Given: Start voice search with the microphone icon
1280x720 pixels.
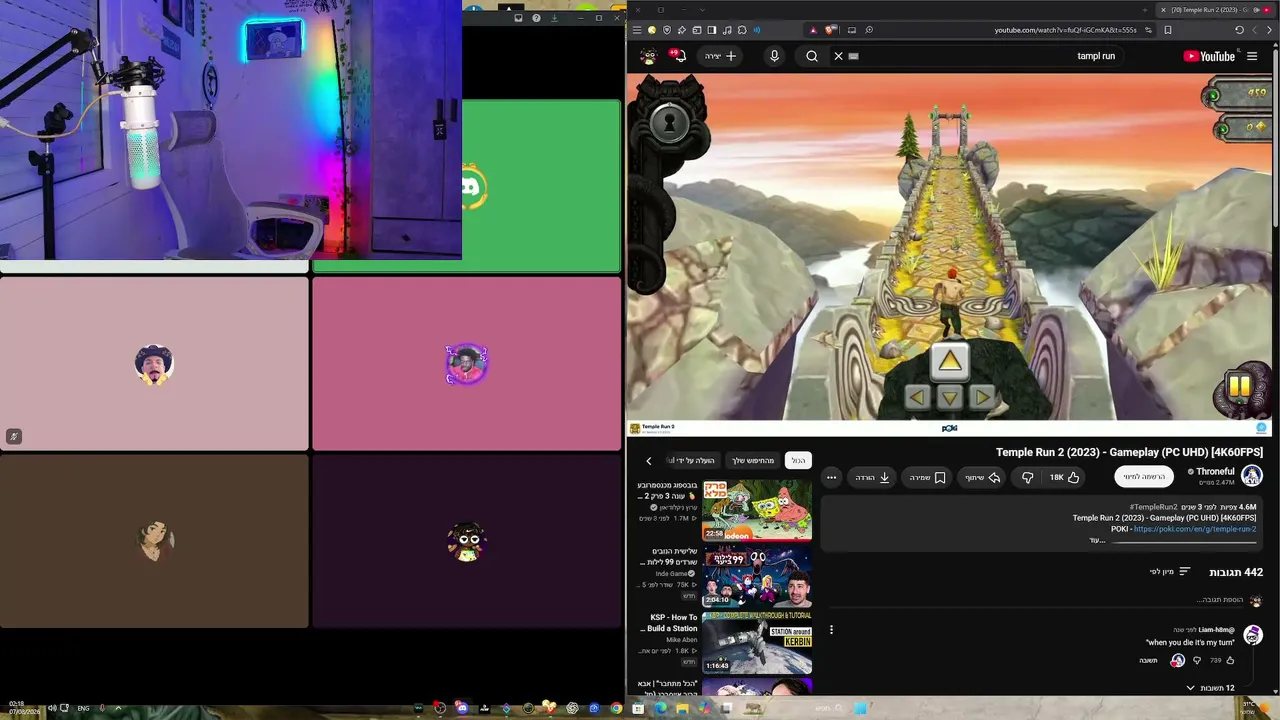Looking at the screenshot, I should click(x=774, y=56).
